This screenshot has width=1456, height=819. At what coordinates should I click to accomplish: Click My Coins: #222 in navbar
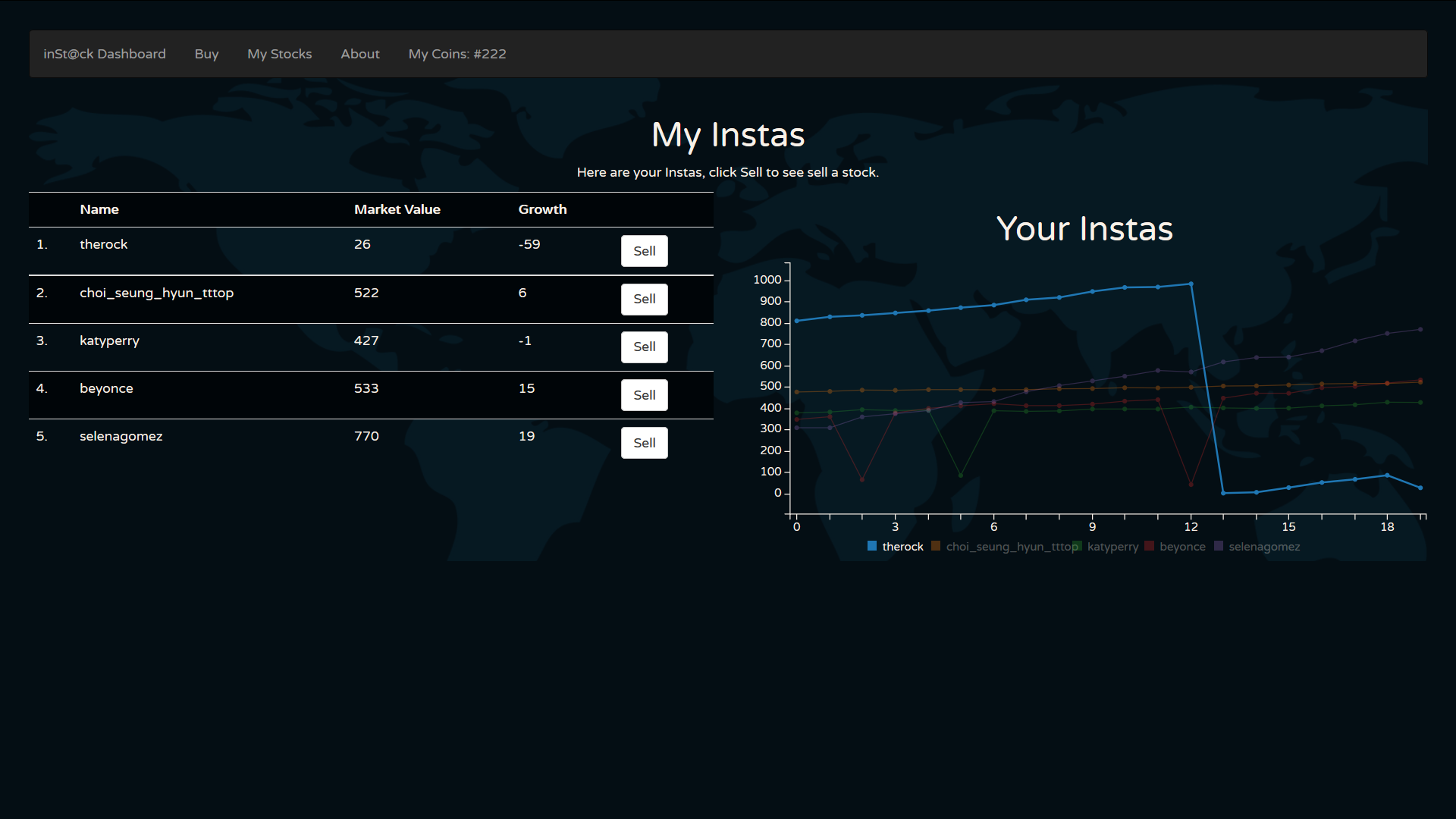pyautogui.click(x=457, y=54)
